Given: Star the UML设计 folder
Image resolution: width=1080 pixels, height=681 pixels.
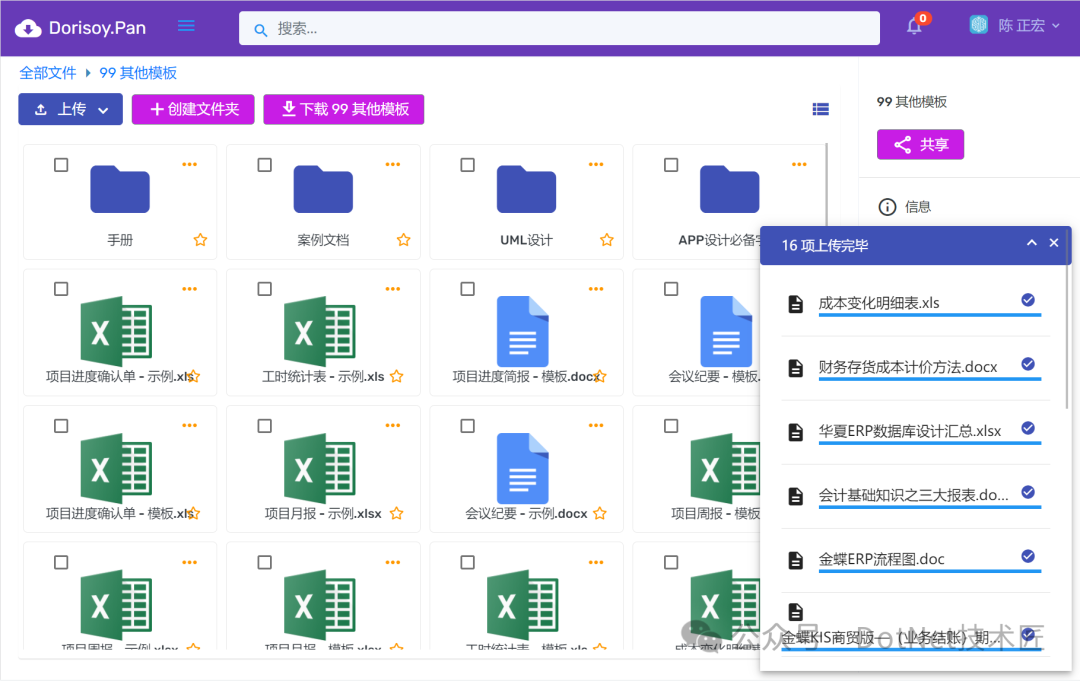Looking at the screenshot, I should coord(607,240).
